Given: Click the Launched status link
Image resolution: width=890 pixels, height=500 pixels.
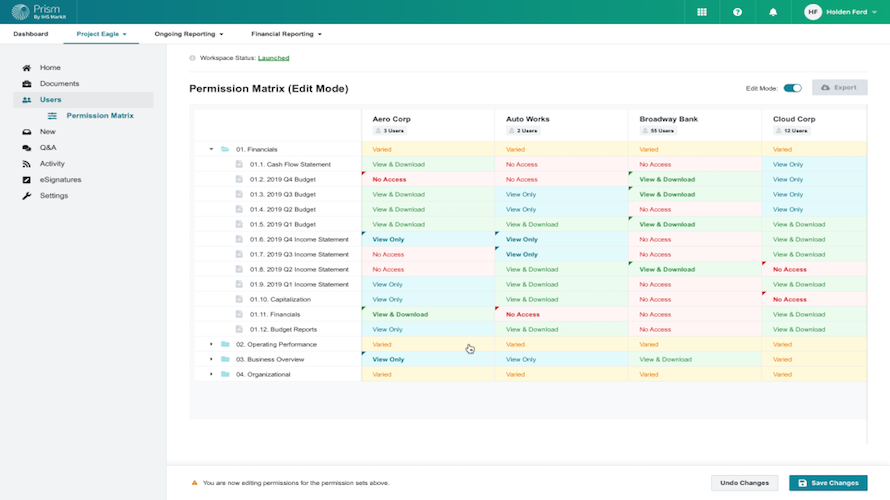Looking at the screenshot, I should click(274, 58).
